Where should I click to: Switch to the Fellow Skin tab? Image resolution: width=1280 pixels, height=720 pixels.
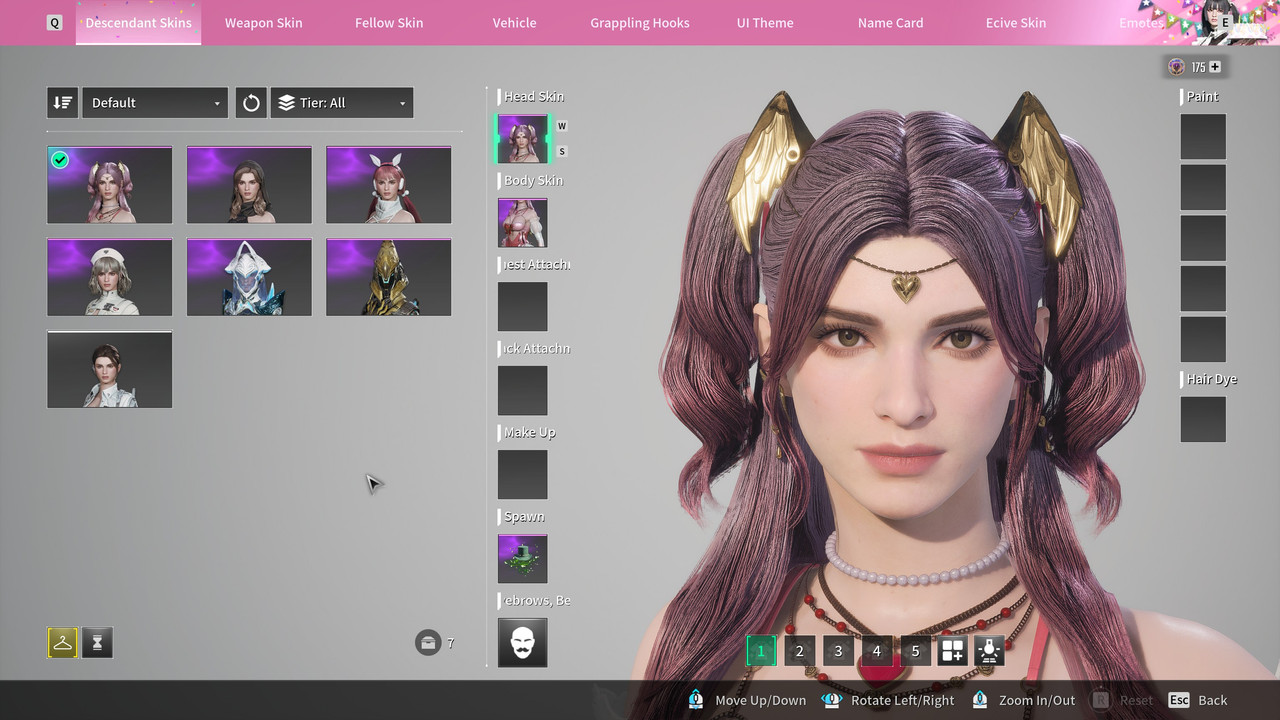389,23
